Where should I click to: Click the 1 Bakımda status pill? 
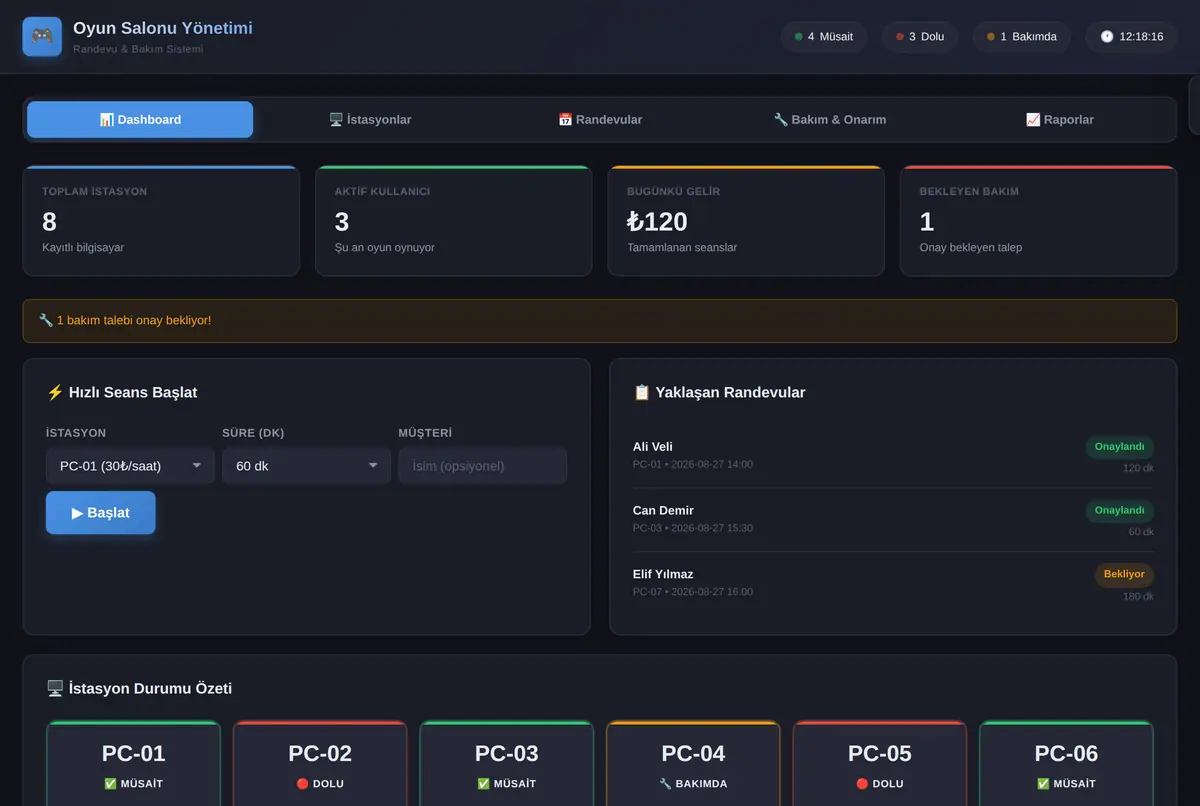pyautogui.click(x=1022, y=37)
